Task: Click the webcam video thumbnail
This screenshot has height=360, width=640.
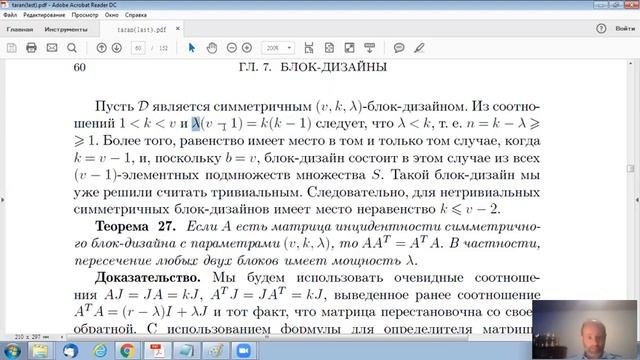Action: [584, 330]
